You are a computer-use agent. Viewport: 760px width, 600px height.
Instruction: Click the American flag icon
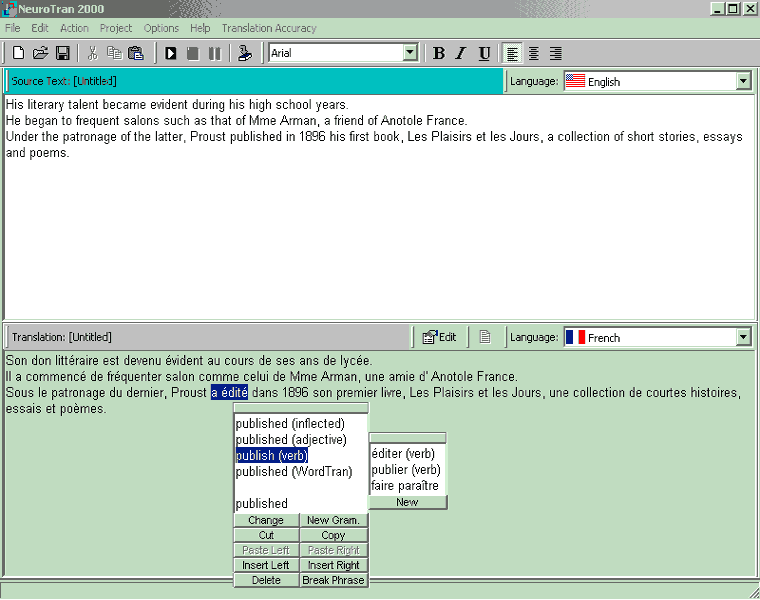click(x=575, y=81)
